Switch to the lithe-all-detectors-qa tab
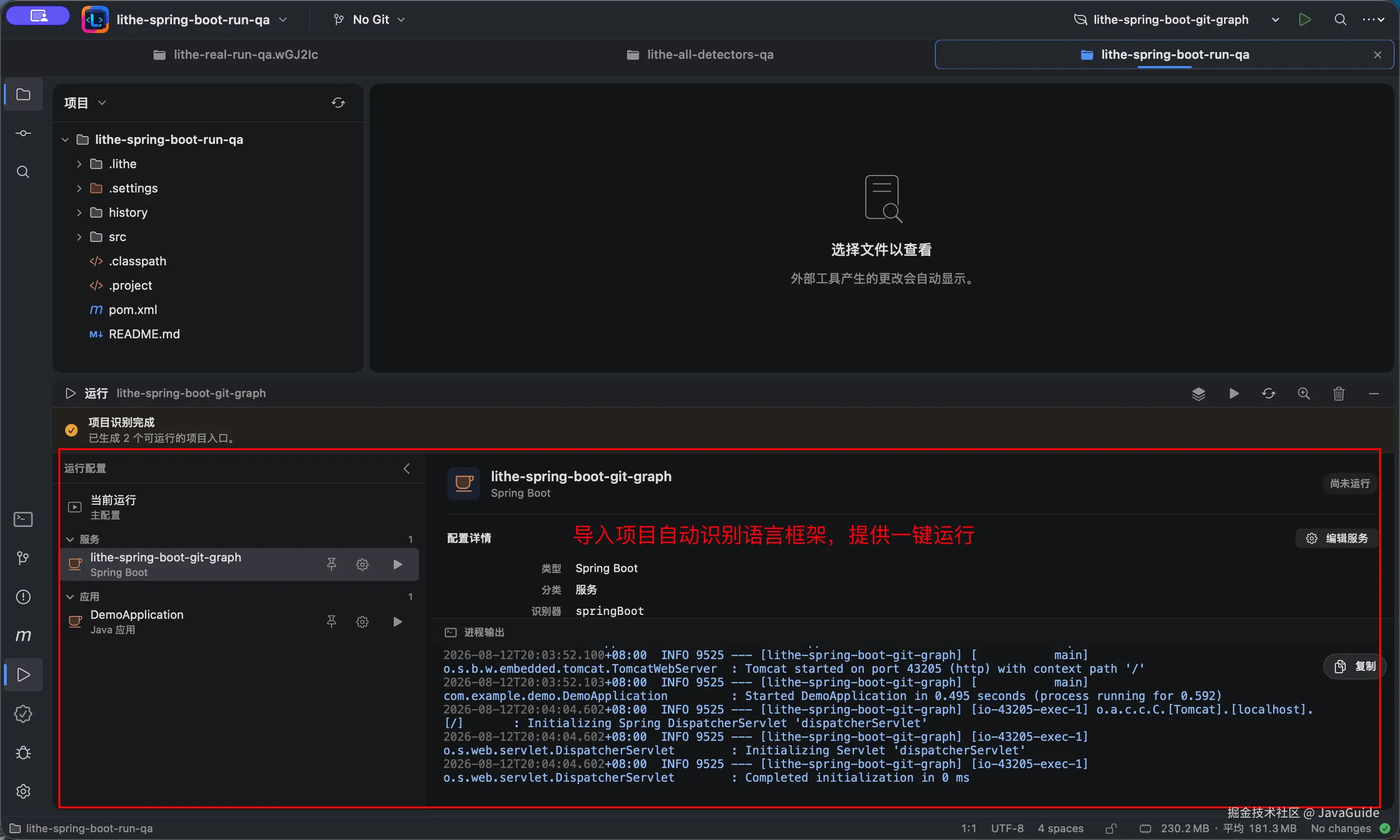1400x840 pixels. click(x=700, y=54)
